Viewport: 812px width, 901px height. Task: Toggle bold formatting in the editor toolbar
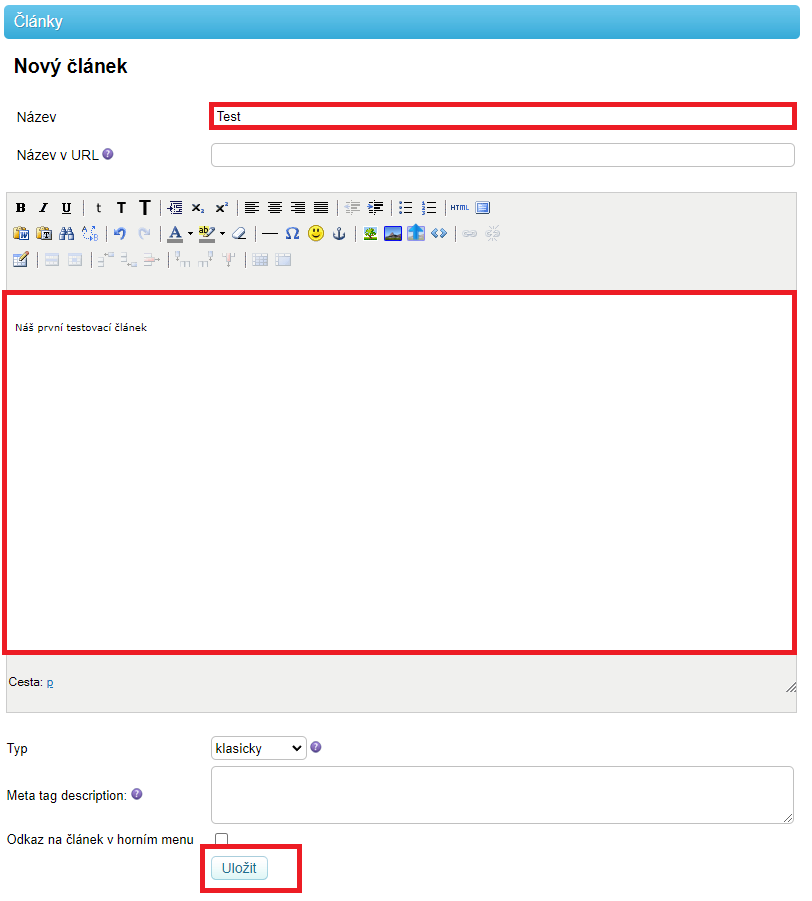(x=21, y=208)
